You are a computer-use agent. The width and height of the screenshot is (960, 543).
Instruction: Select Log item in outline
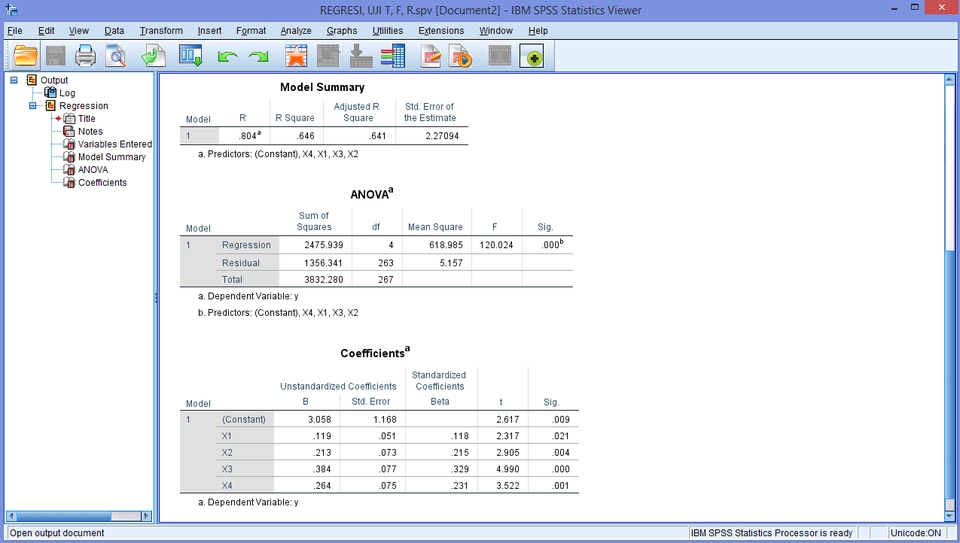(67, 93)
